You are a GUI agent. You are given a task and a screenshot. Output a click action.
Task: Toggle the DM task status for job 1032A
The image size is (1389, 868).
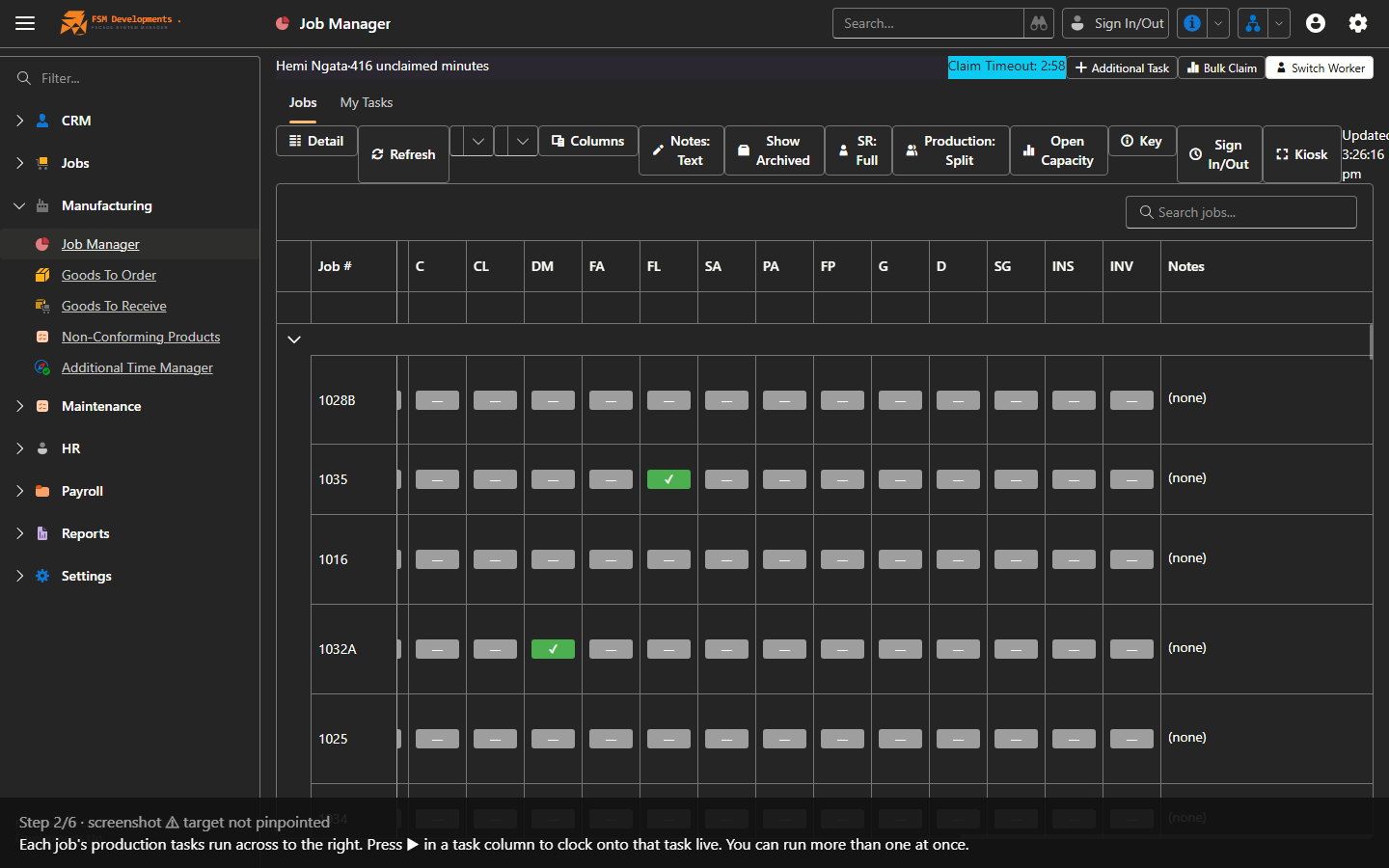tap(553, 649)
